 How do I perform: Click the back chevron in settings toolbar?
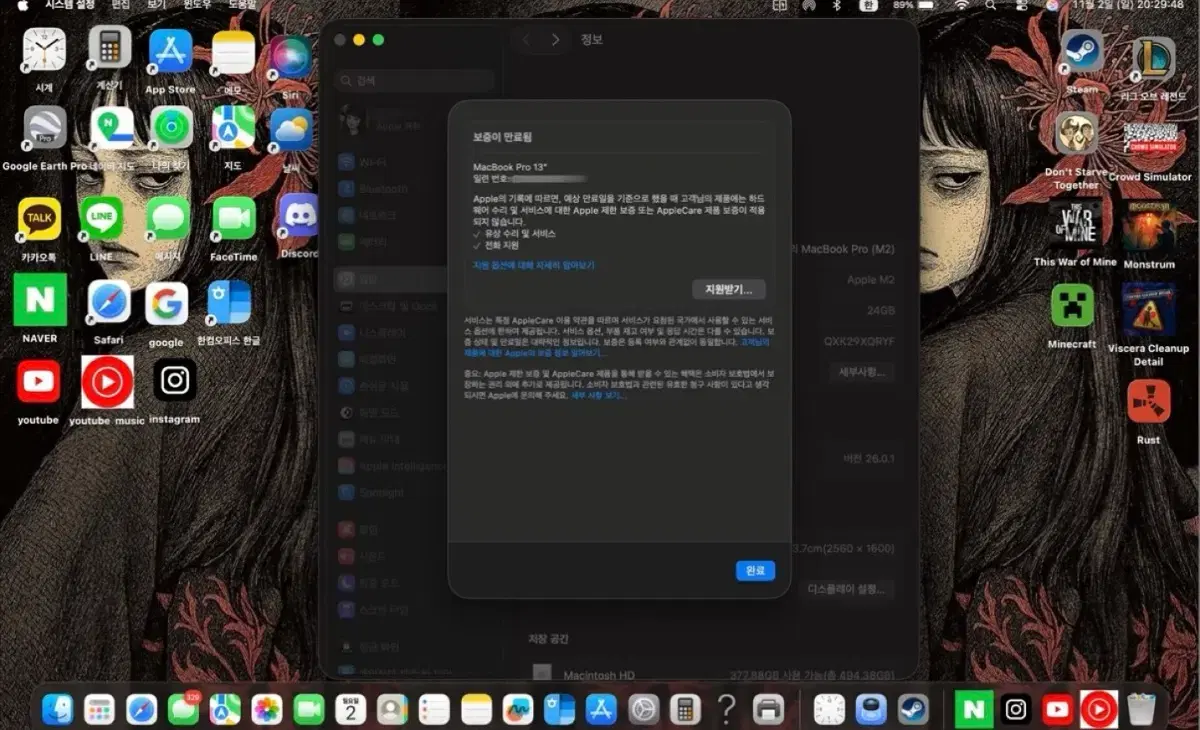pyautogui.click(x=527, y=40)
